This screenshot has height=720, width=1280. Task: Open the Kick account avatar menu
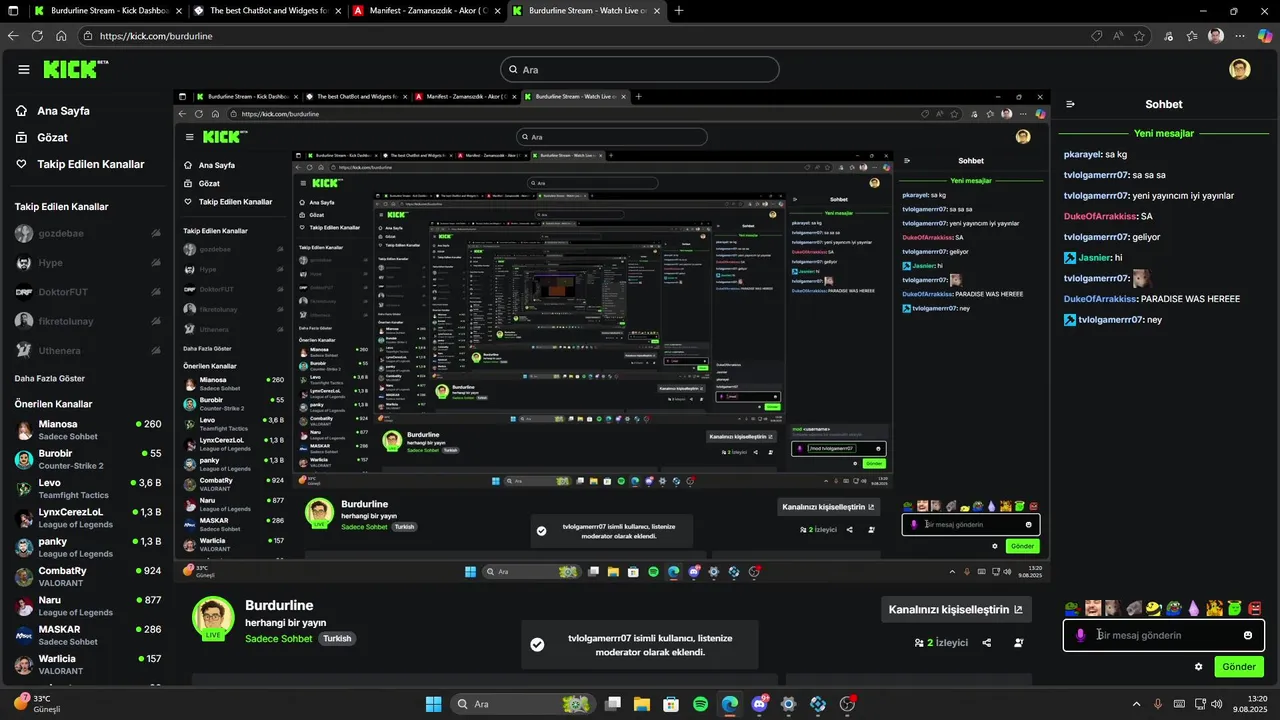pos(1240,69)
